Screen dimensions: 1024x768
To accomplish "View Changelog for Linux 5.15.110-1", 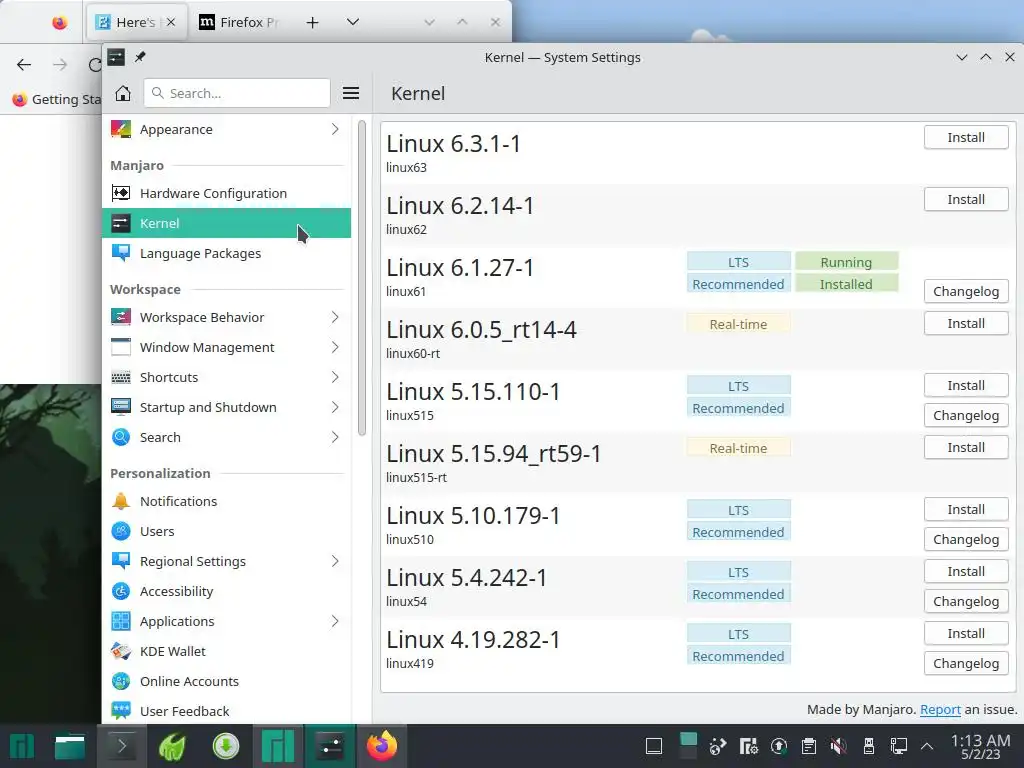I will point(966,415).
